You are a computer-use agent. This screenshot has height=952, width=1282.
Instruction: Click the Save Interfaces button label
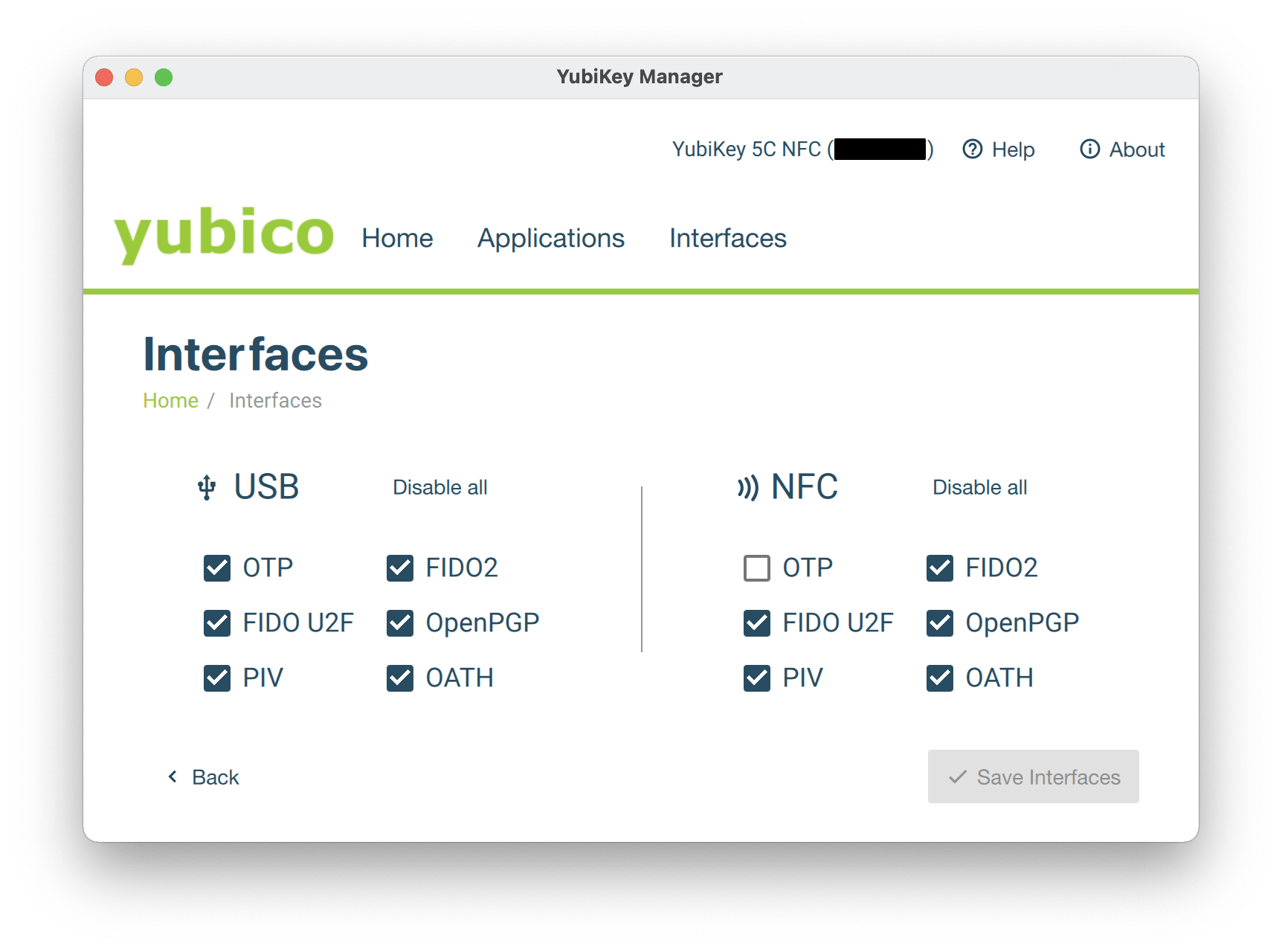[x=1049, y=777]
